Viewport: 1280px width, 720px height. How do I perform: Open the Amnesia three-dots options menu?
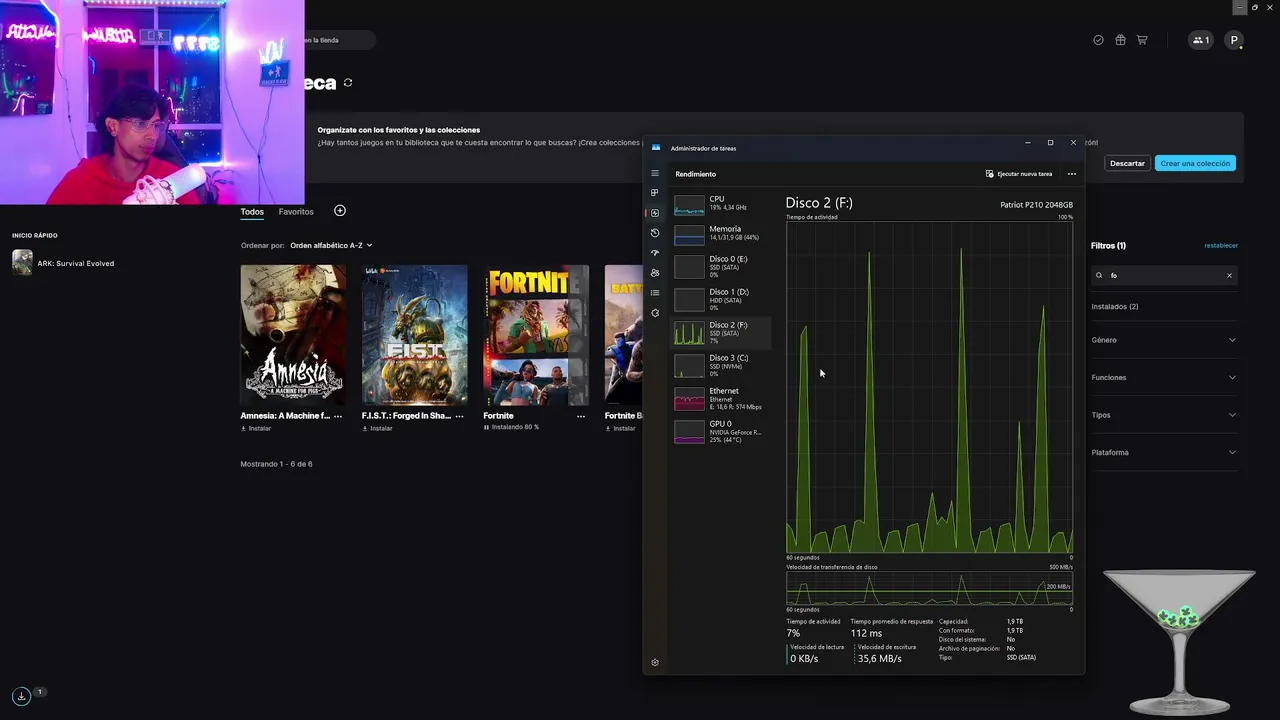pos(338,416)
